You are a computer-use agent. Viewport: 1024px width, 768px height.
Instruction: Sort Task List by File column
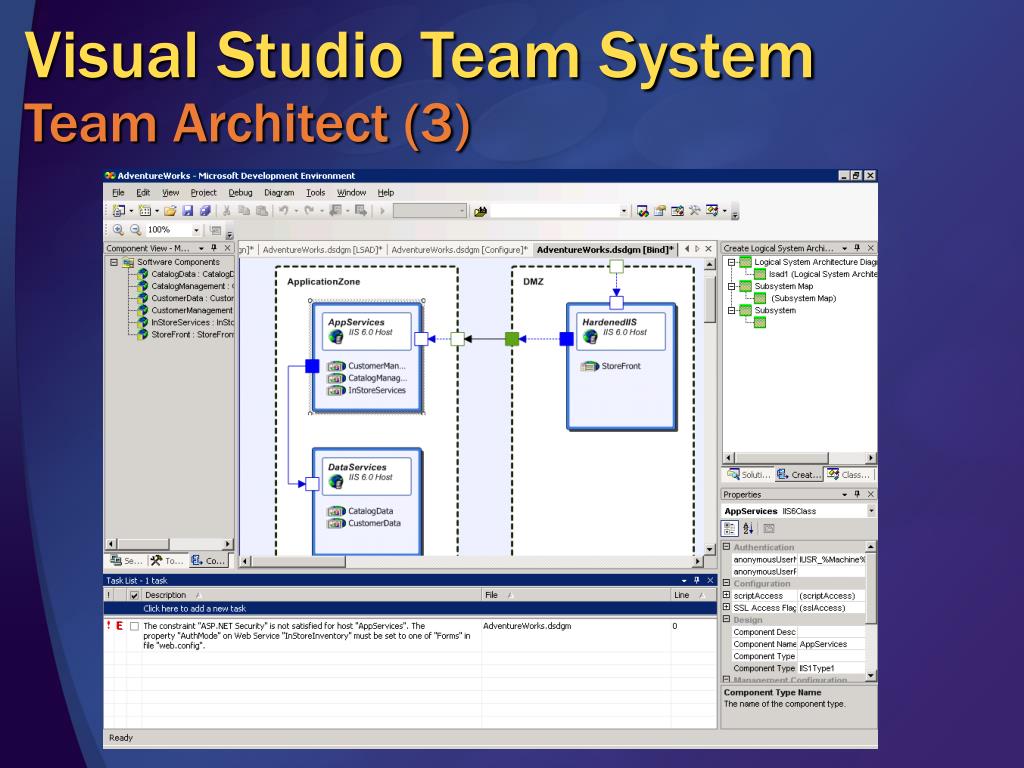click(x=576, y=595)
